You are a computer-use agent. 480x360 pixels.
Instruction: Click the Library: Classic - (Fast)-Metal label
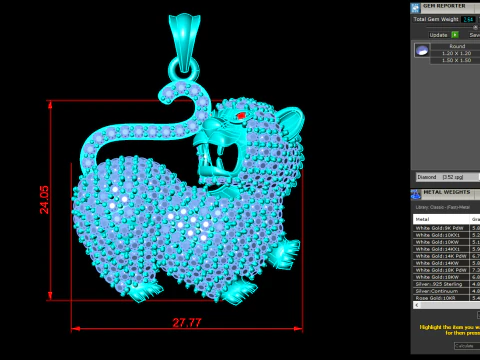point(443,207)
